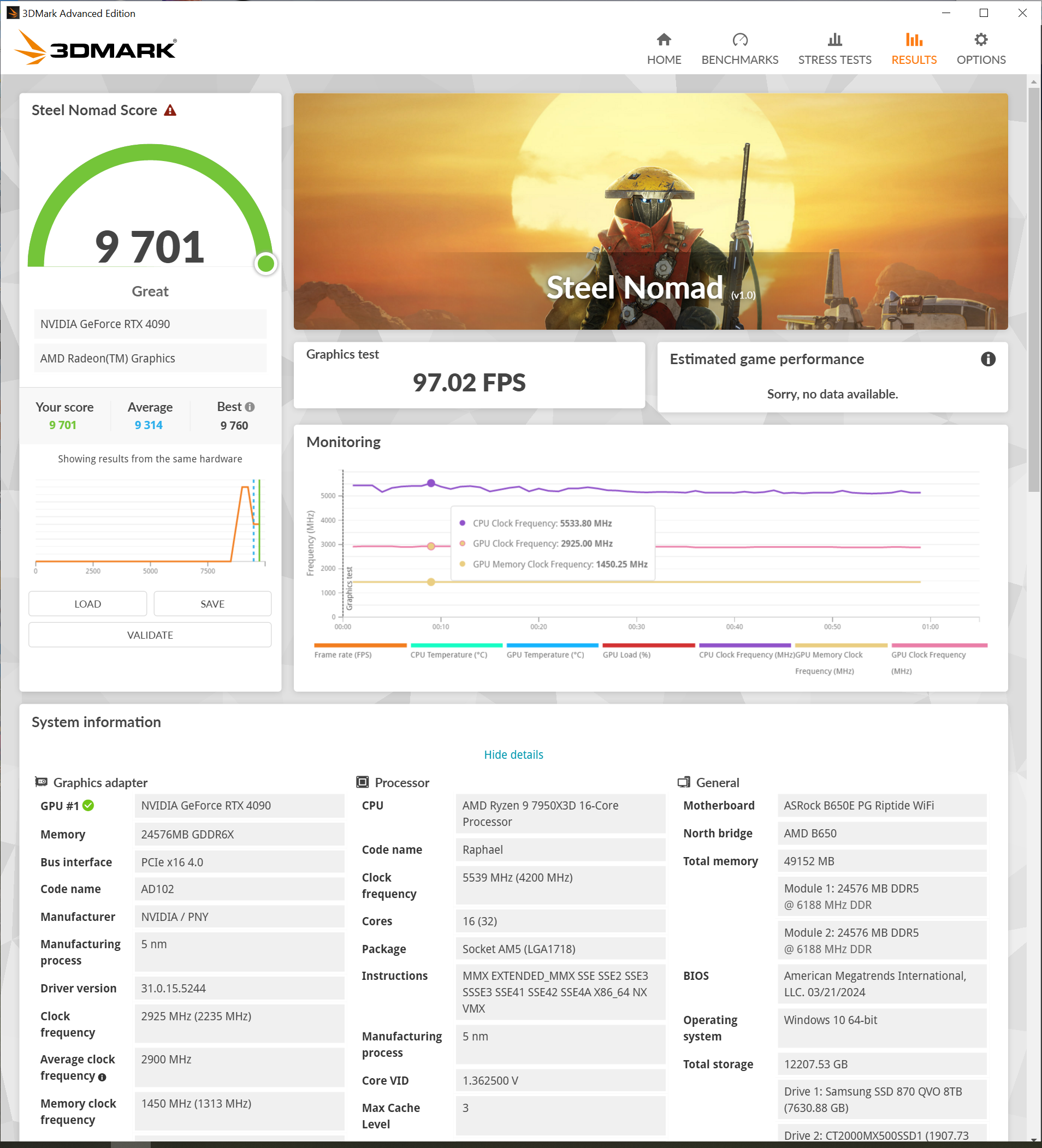The height and width of the screenshot is (1148, 1042).
Task: Click the ASRock B650E PG Riptide WiFi value
Action: [881, 805]
